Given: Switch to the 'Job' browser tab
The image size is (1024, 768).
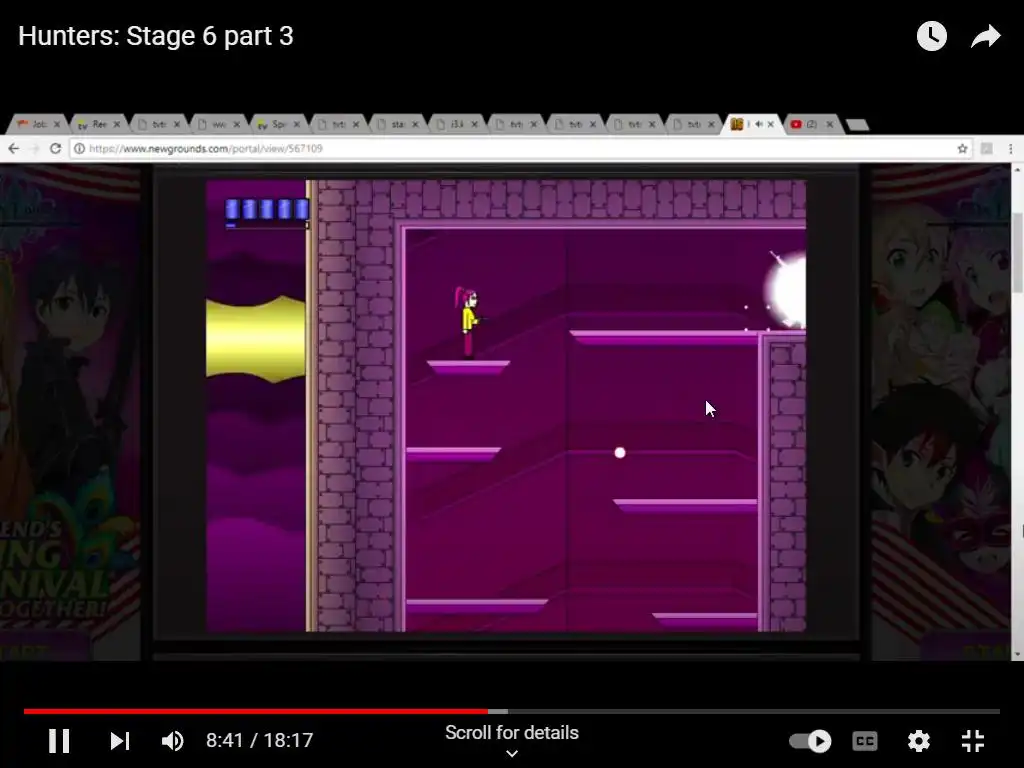Looking at the screenshot, I should [38, 123].
